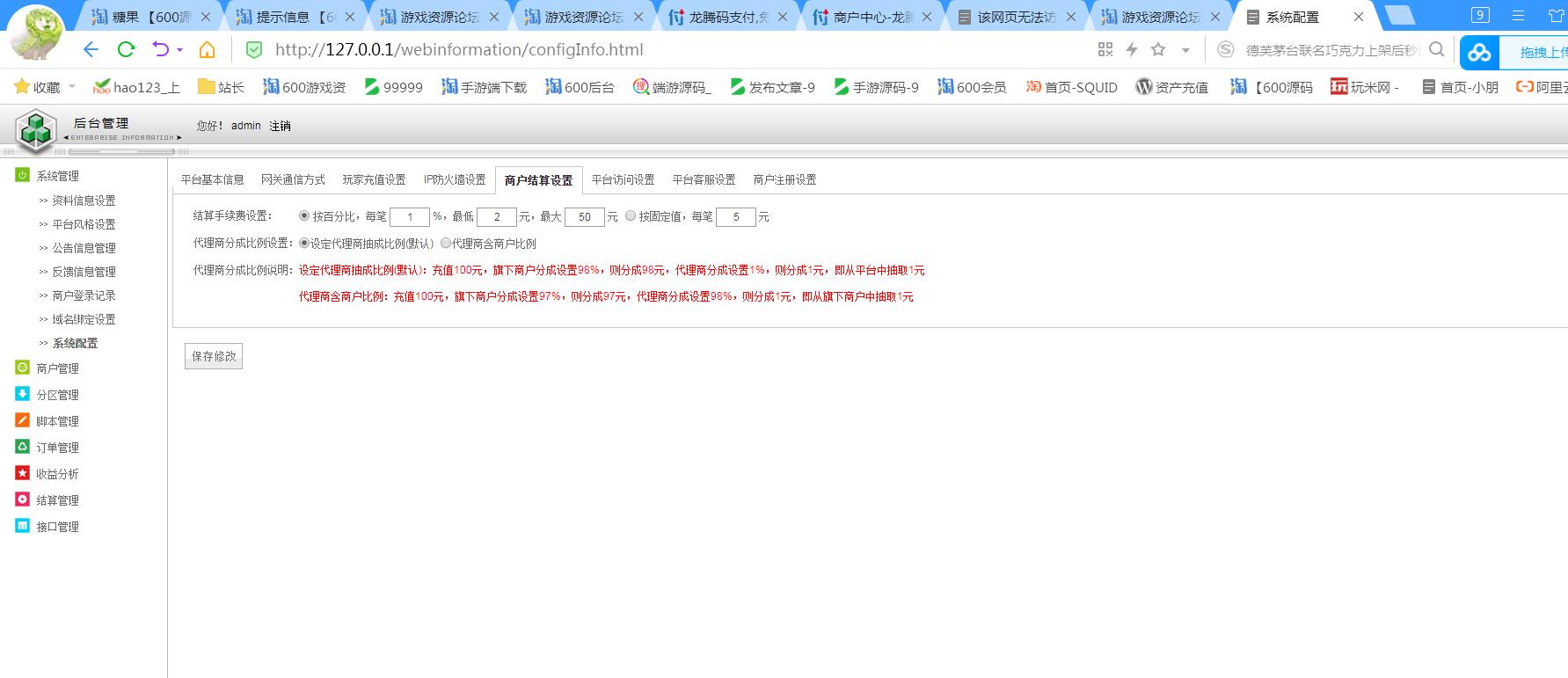Open the dropdown arrow beside the undo button
This screenshot has height=678, width=1568.
click(180, 50)
